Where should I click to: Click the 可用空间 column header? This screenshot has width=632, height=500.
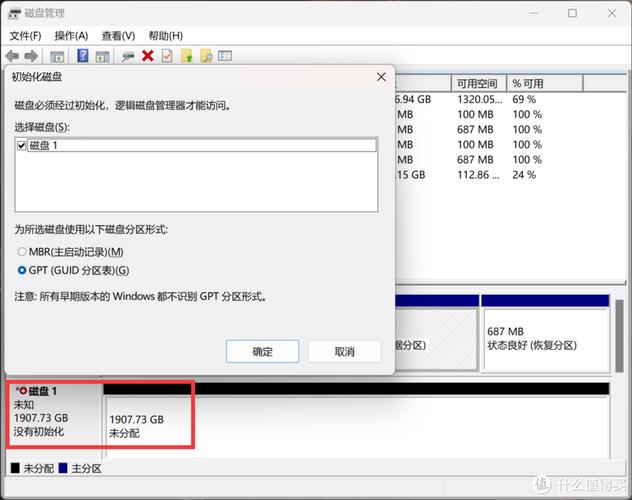pyautogui.click(x=479, y=83)
